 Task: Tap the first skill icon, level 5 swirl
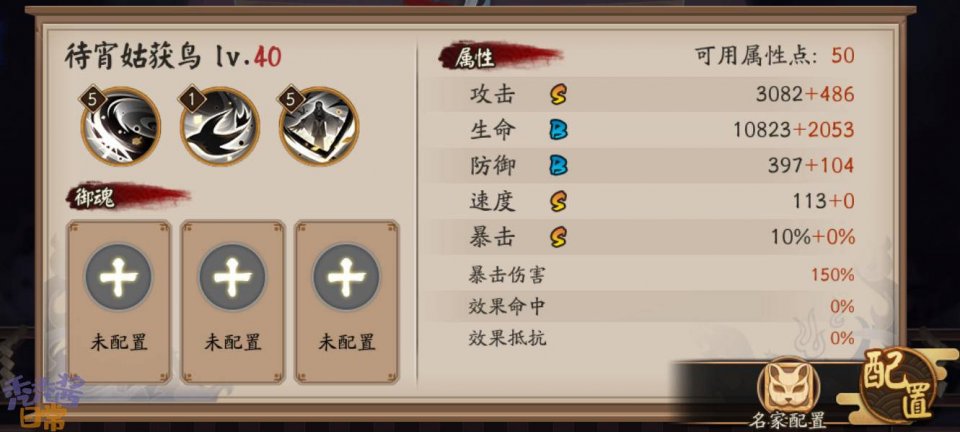(x=120, y=127)
